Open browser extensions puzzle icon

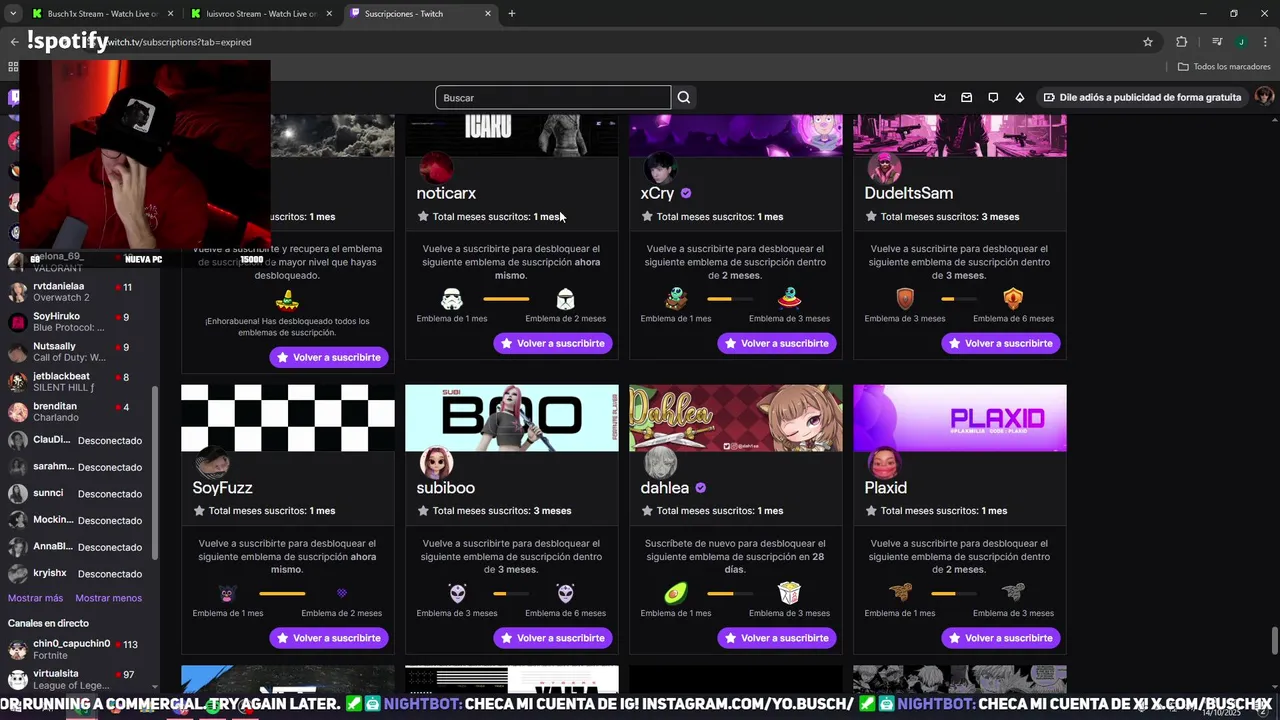[1181, 42]
